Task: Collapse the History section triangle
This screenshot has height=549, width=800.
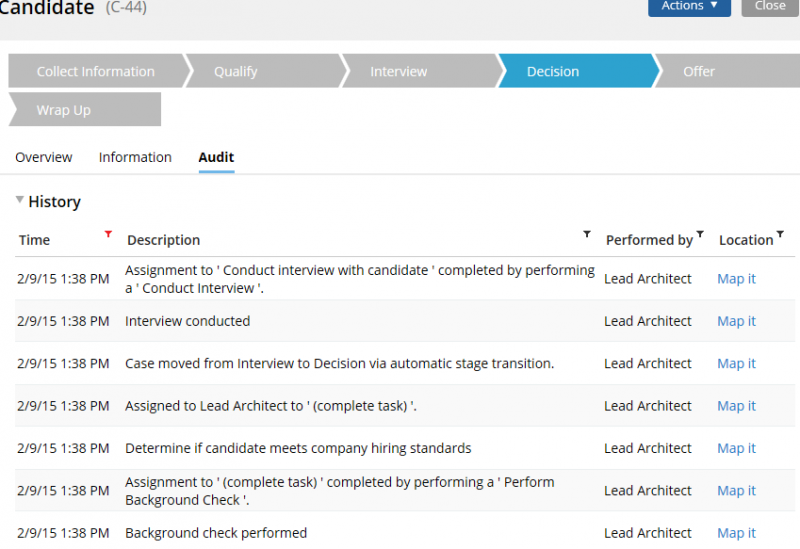Action: click(19, 200)
